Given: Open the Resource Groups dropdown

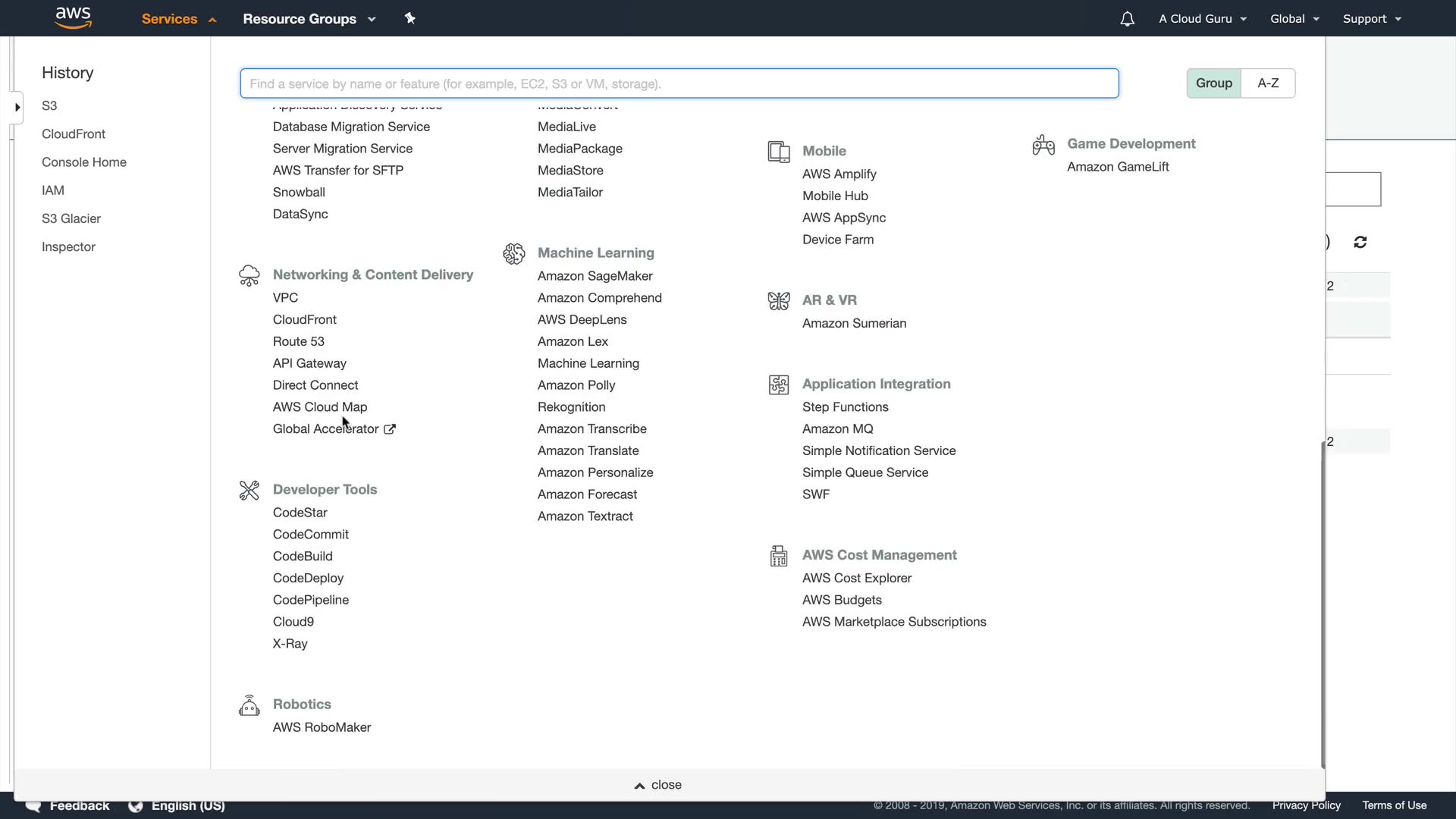Looking at the screenshot, I should 309,19.
